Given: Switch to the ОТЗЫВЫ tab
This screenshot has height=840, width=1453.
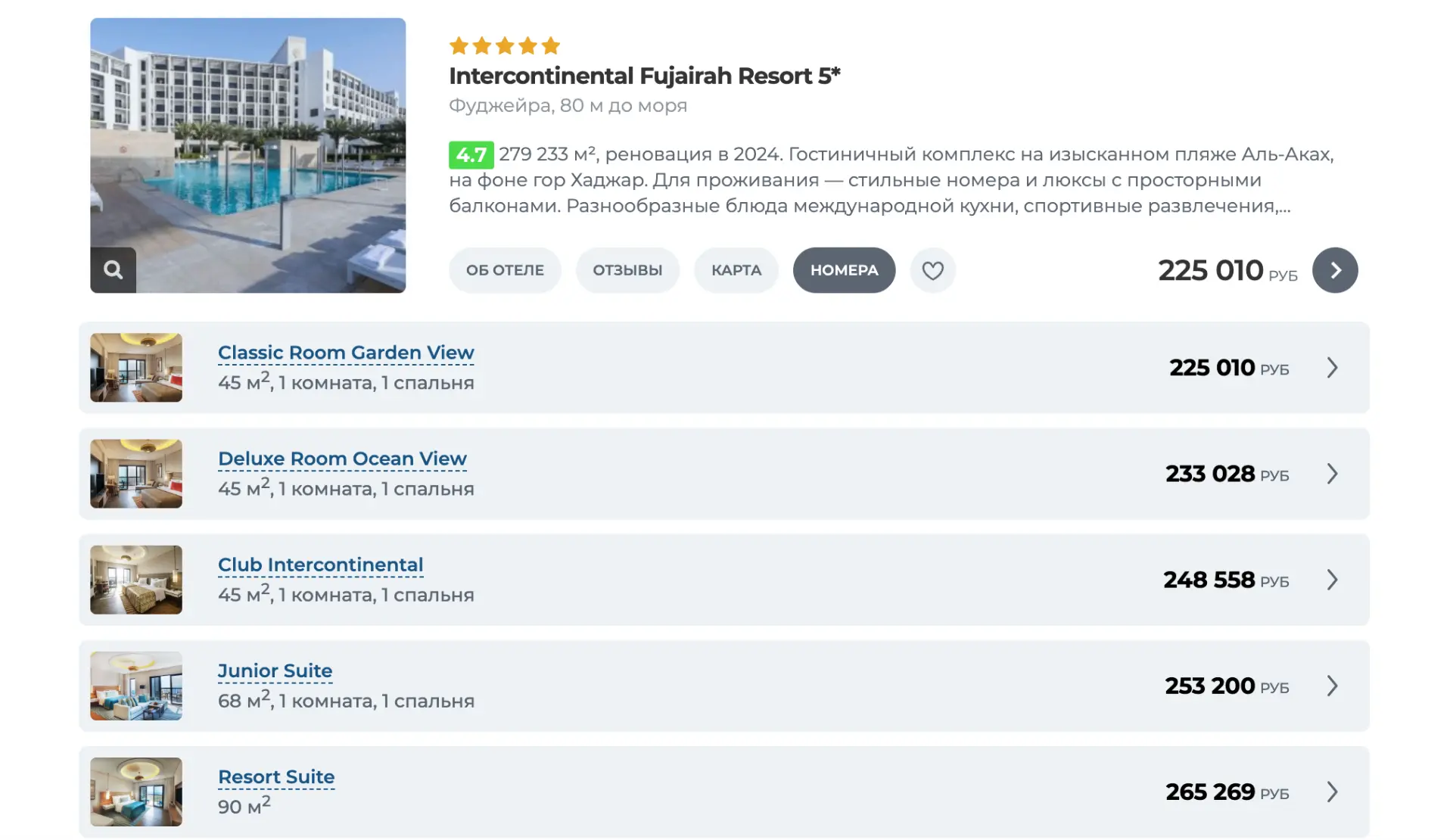Looking at the screenshot, I should [627, 270].
